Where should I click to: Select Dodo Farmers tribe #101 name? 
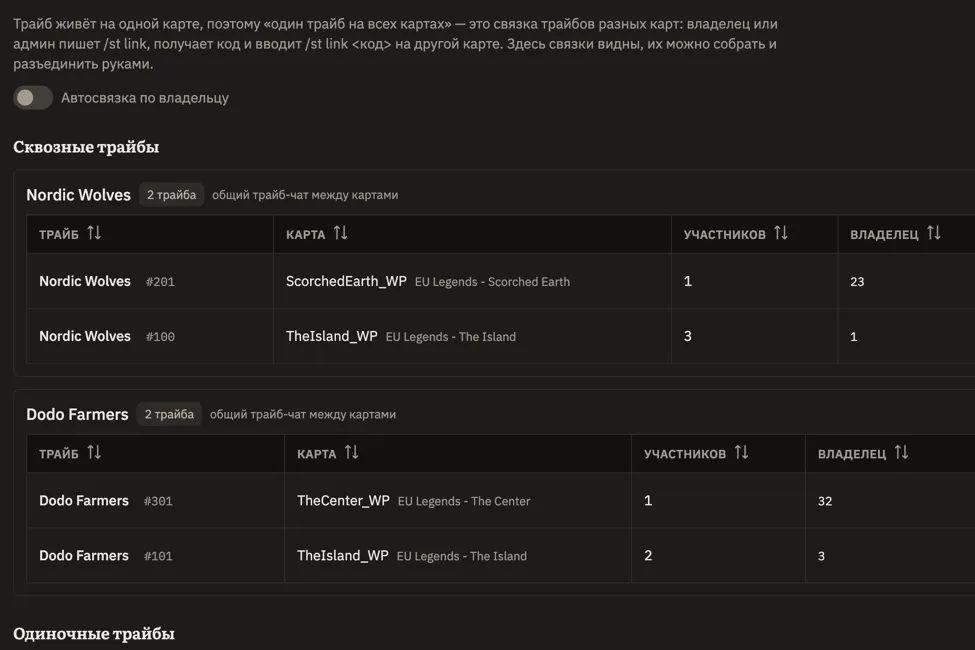(x=83, y=555)
